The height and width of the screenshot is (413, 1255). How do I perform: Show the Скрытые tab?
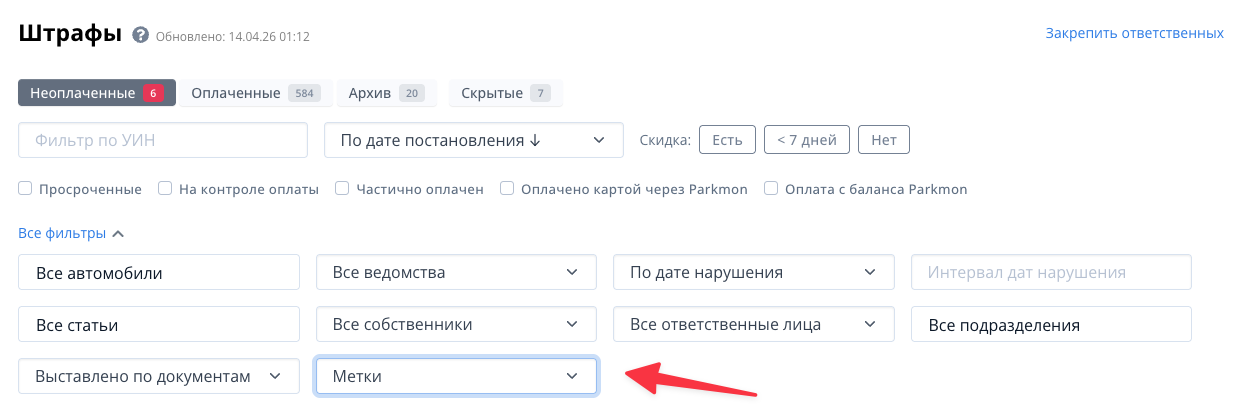click(505, 93)
